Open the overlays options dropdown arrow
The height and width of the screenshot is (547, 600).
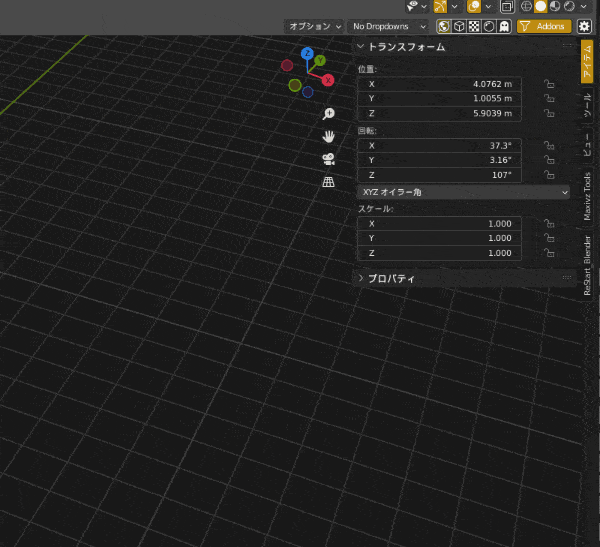488,7
